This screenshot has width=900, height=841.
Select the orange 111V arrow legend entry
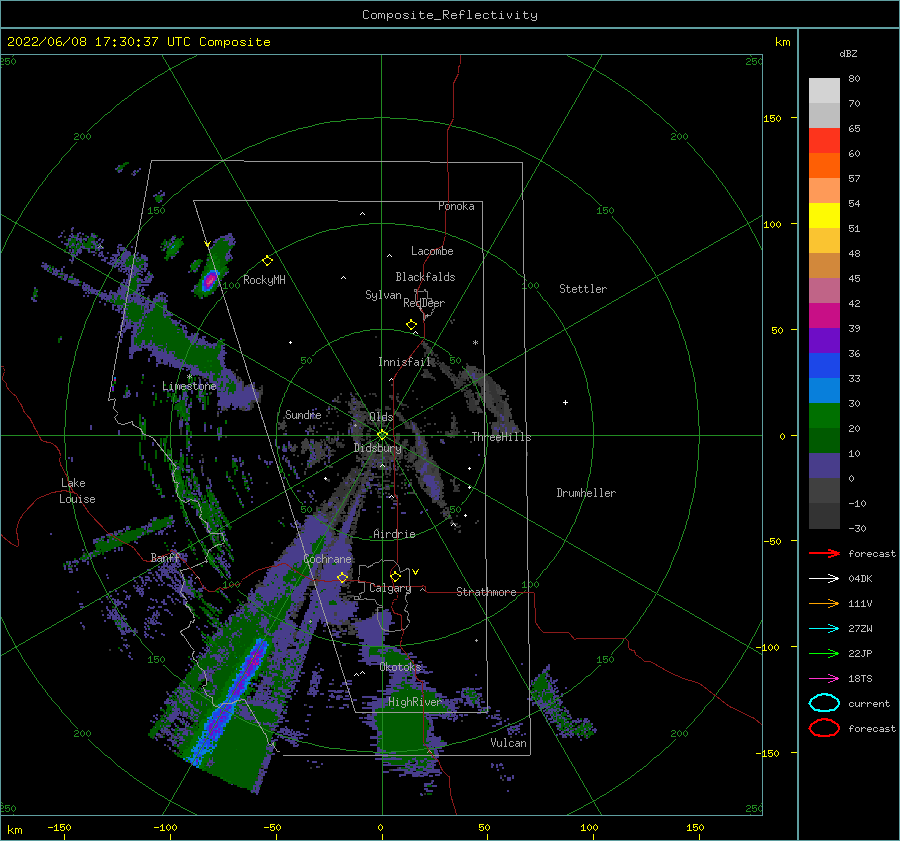[x=824, y=603]
